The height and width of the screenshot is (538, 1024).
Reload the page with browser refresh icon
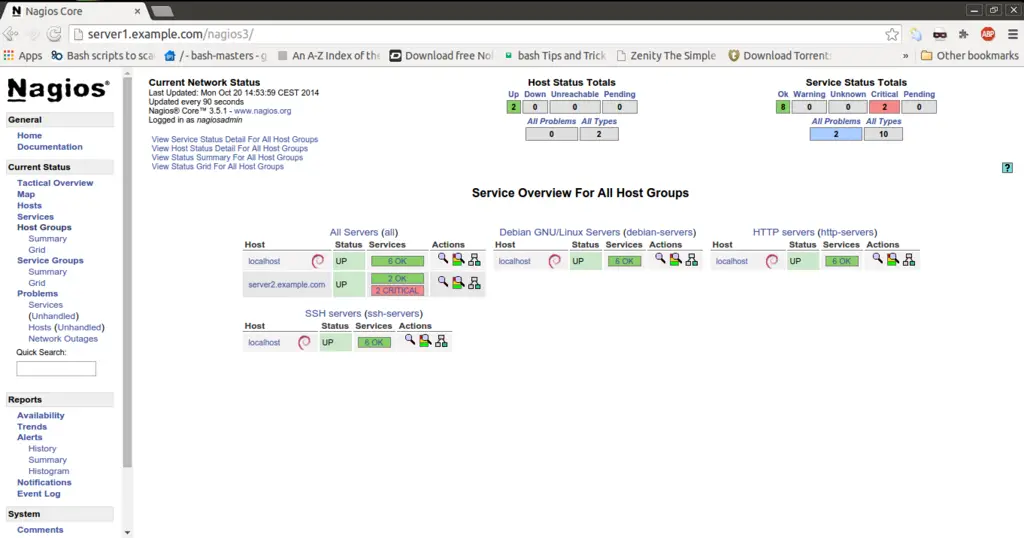(54, 34)
